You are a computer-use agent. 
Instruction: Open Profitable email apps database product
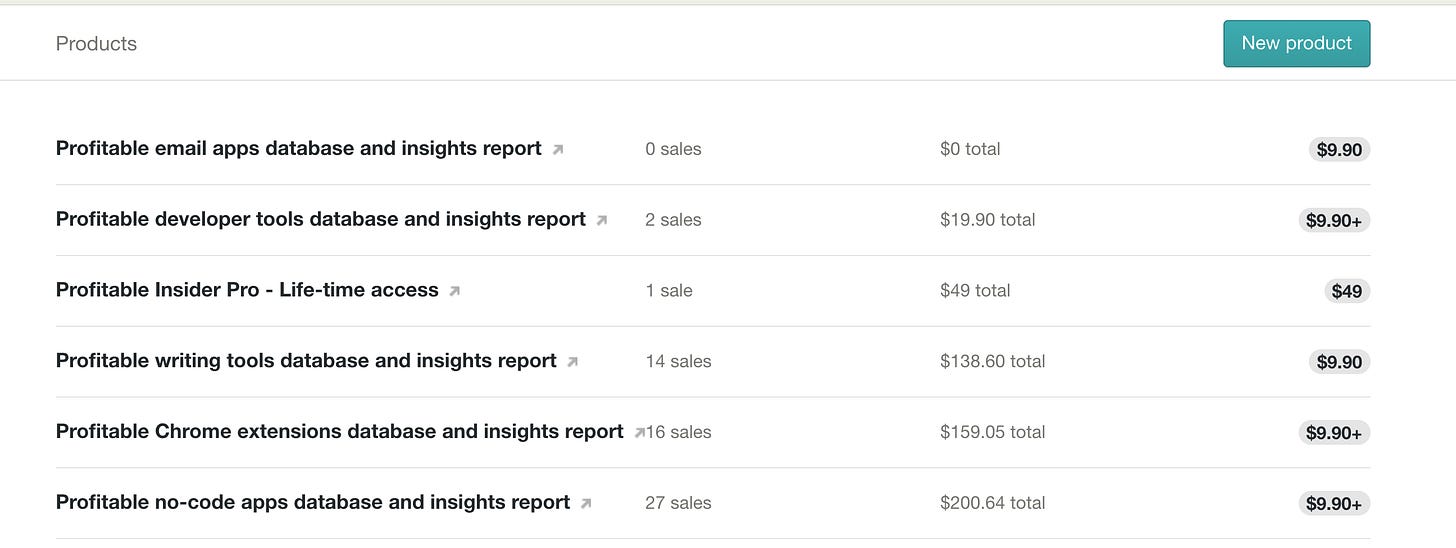pyautogui.click(x=298, y=149)
